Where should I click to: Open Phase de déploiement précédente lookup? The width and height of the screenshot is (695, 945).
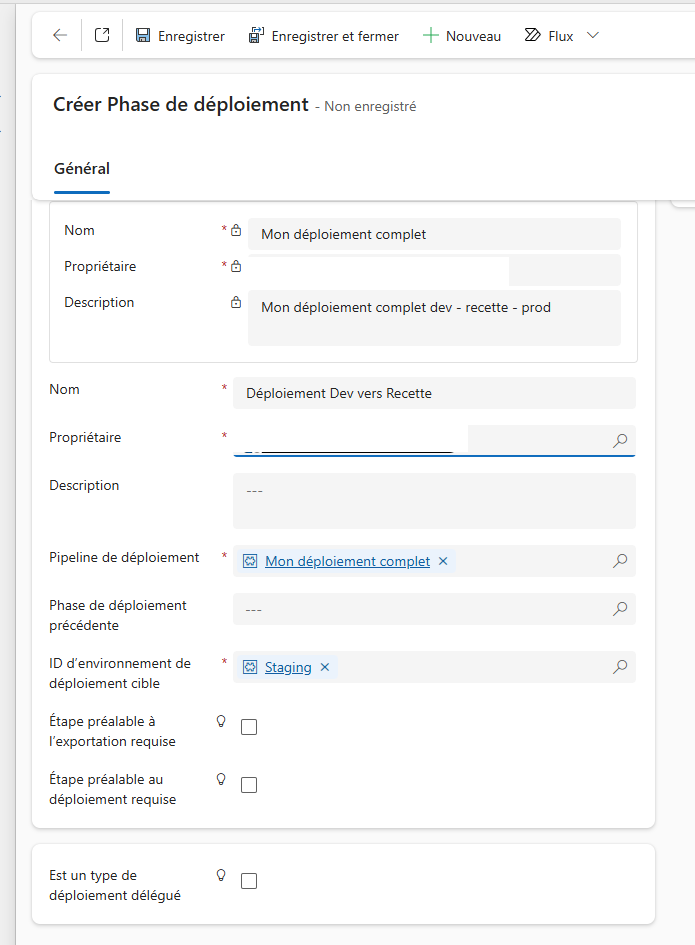click(620, 609)
